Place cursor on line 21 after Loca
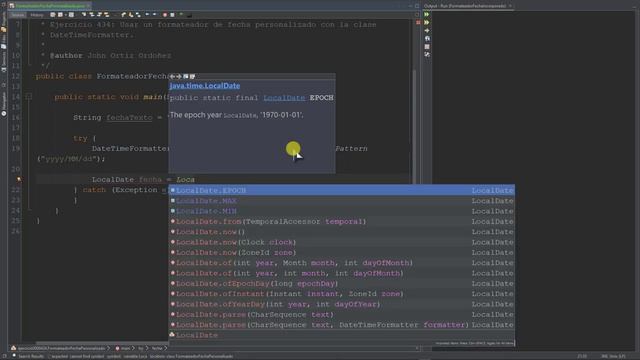The width and height of the screenshot is (640, 360). (x=195, y=180)
